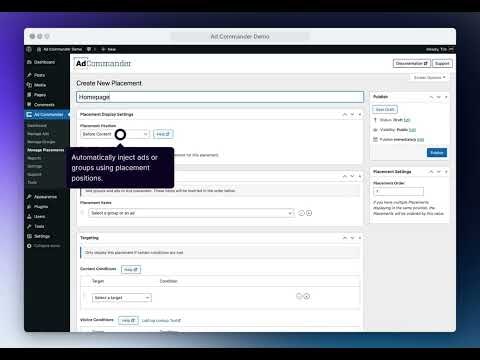The height and width of the screenshot is (360, 480).
Task: Open Manage Placements submenu item
Action: click(46, 150)
